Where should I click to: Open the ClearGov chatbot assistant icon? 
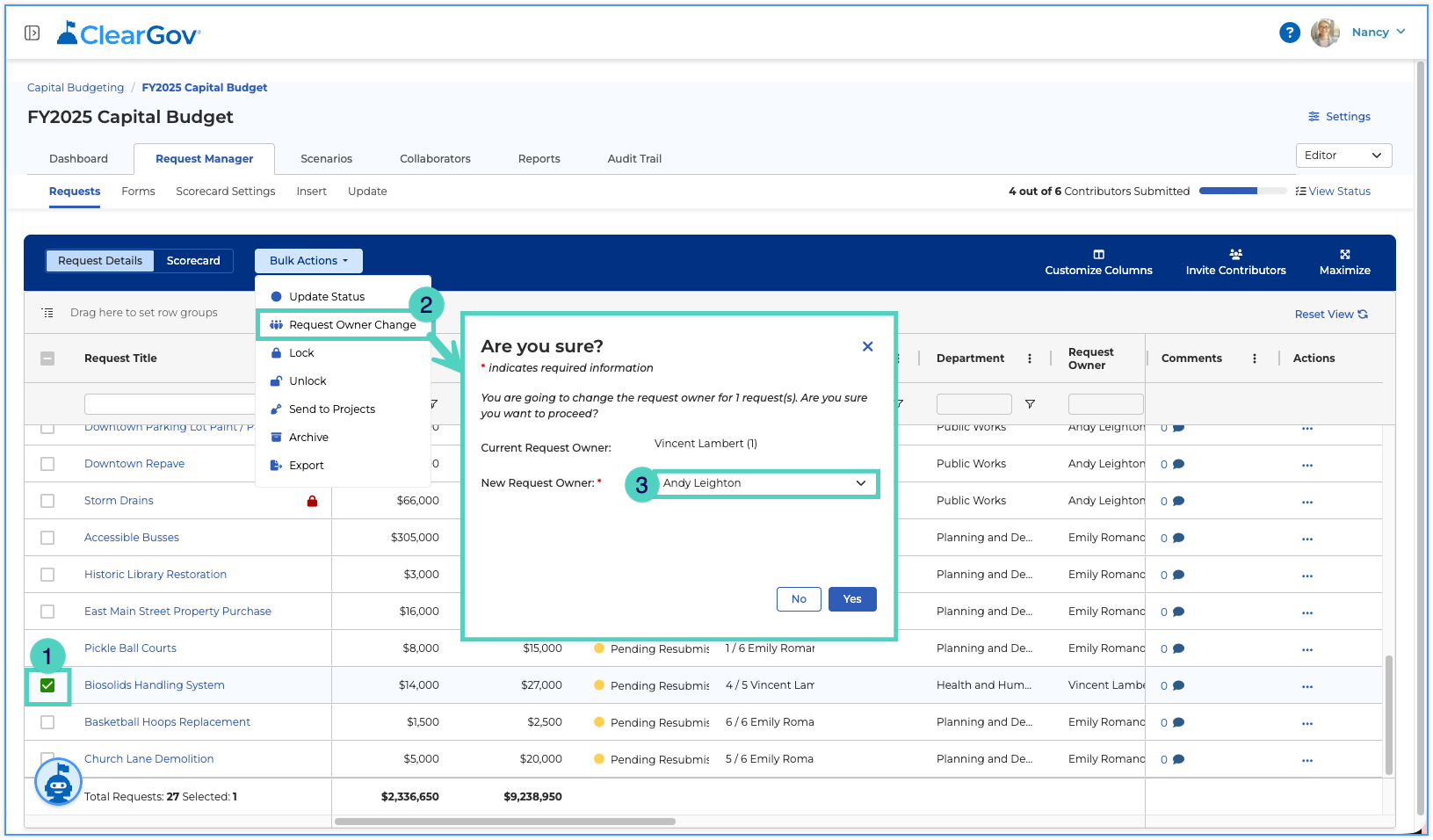[x=58, y=781]
